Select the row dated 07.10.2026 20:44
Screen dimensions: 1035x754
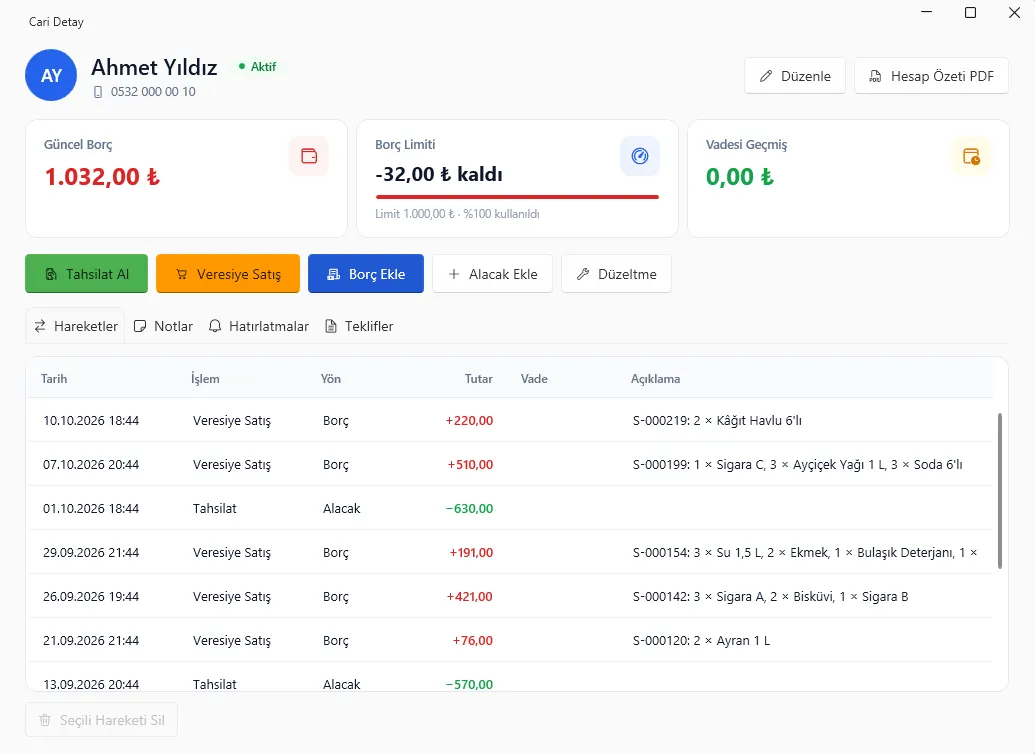coord(509,465)
